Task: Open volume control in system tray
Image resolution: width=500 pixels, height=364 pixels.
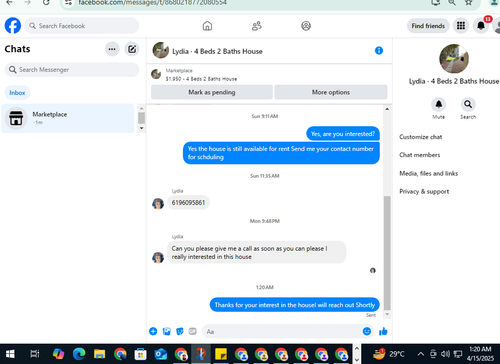Action: coord(445,354)
